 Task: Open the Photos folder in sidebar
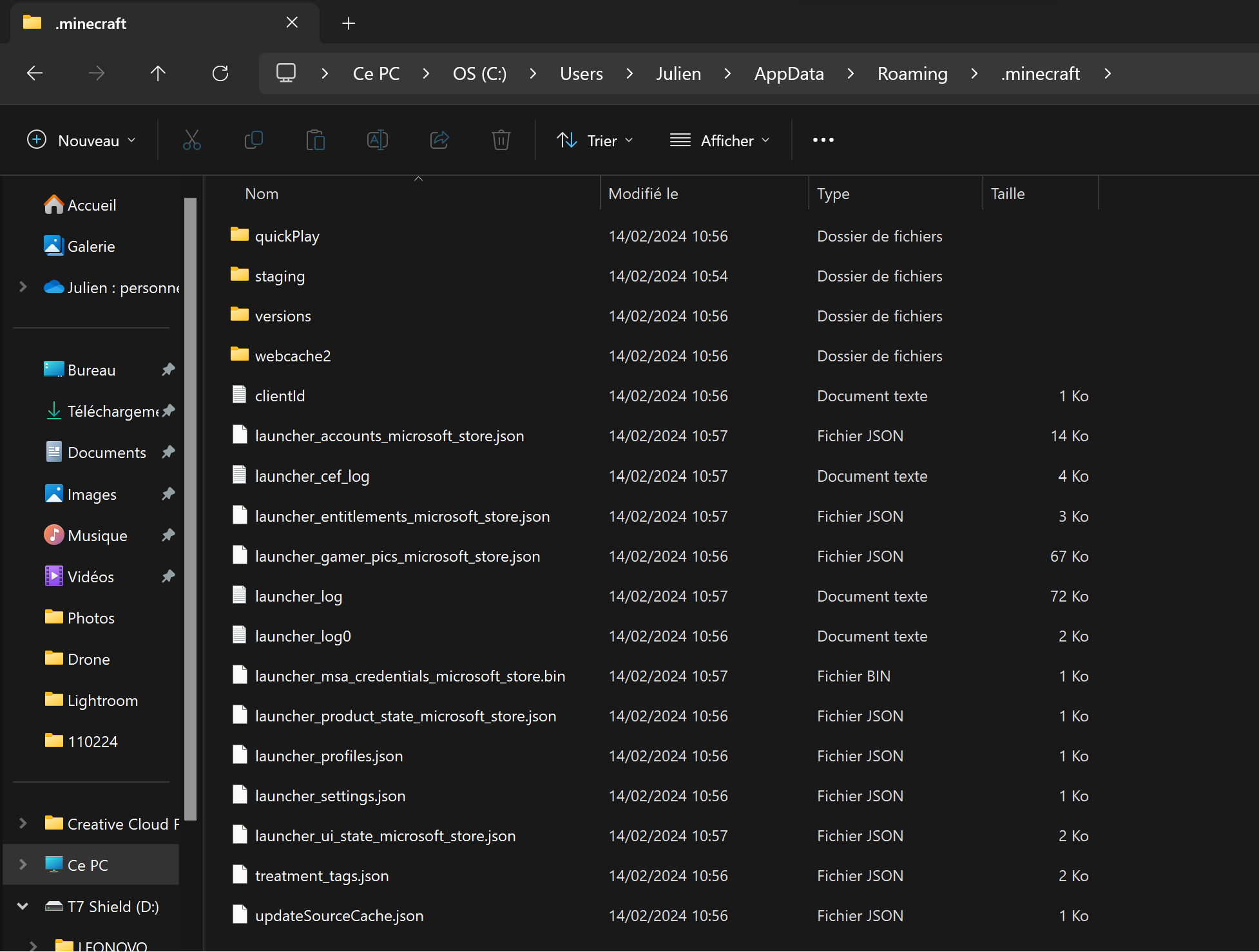tap(79, 618)
